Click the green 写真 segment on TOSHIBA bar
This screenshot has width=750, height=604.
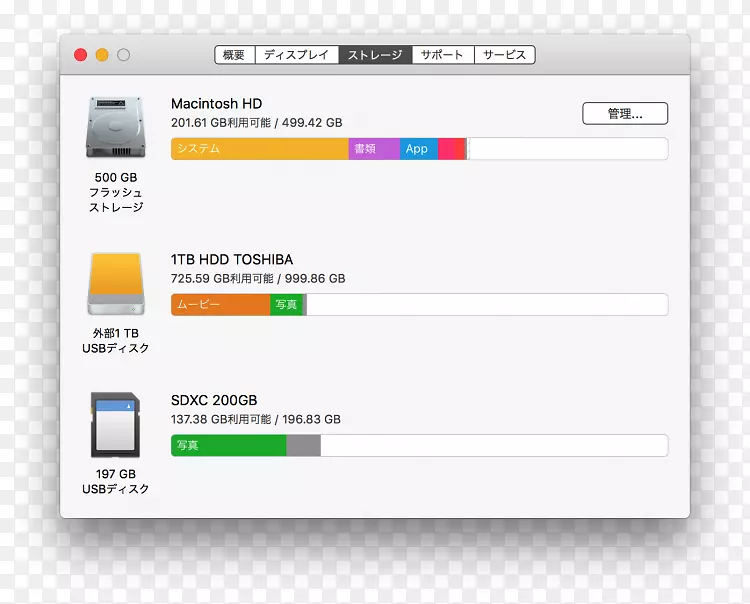(x=287, y=305)
